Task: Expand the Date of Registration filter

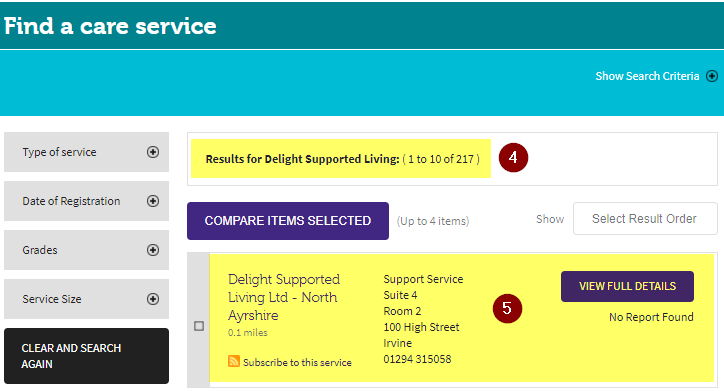Action: click(x=86, y=201)
